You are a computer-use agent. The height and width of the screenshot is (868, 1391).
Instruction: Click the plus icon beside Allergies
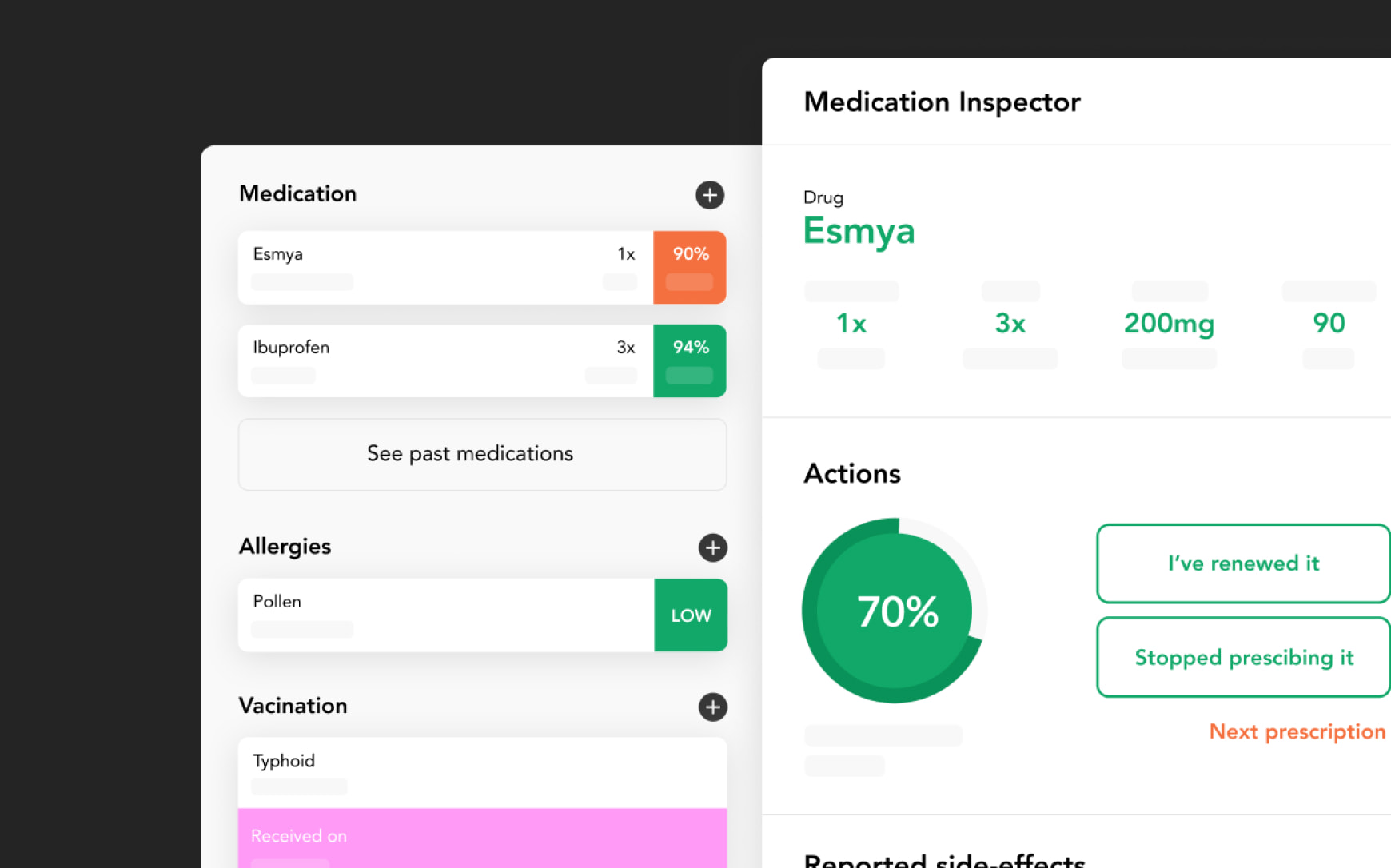tap(712, 547)
